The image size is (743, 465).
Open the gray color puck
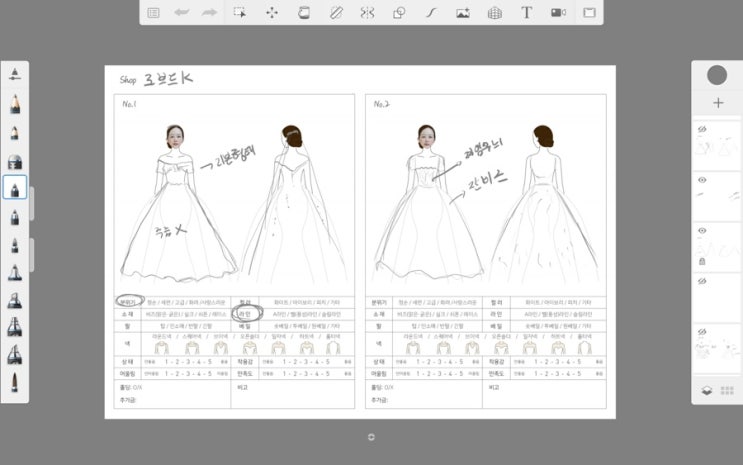[x=717, y=75]
